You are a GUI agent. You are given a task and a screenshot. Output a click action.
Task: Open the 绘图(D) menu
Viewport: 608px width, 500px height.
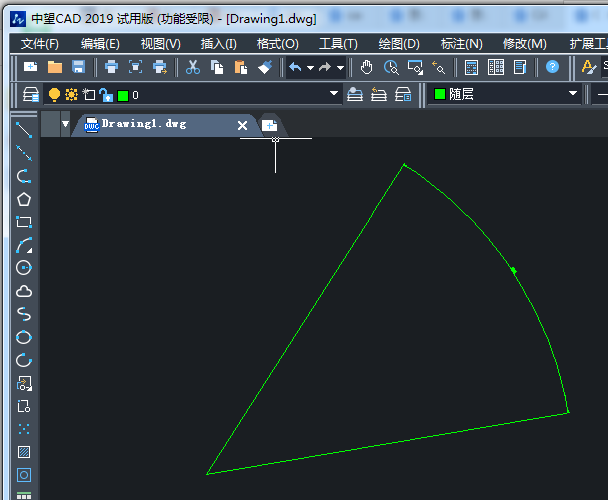[398, 43]
